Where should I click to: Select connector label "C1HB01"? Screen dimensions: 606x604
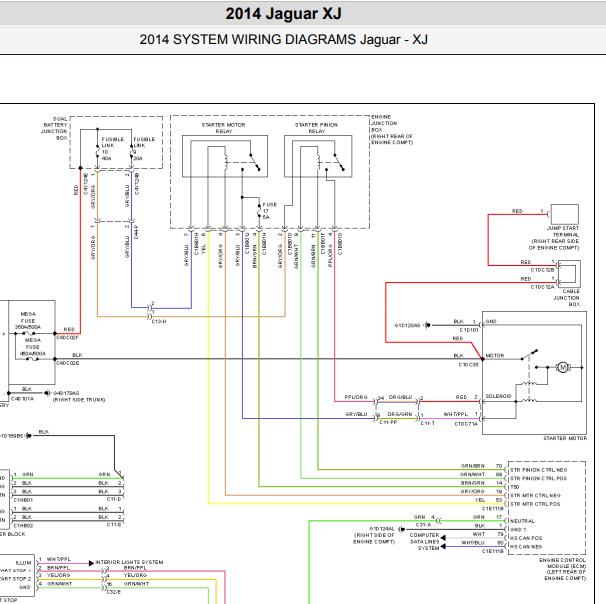click(23, 500)
